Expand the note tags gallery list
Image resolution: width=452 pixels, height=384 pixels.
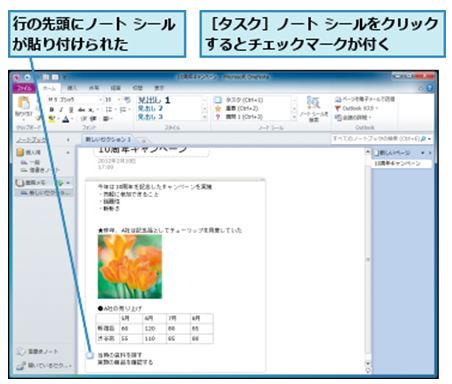(x=294, y=117)
